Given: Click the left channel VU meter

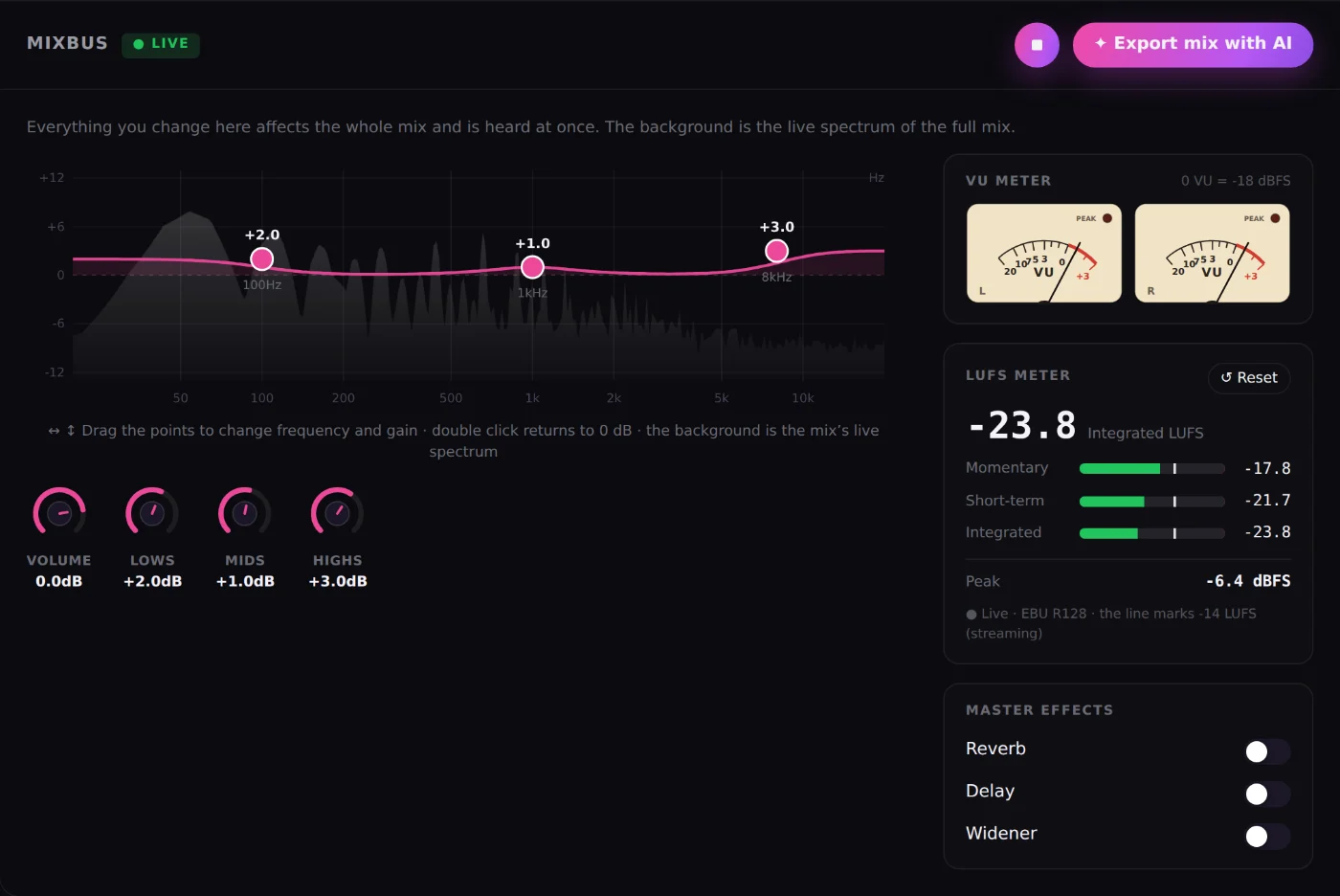Looking at the screenshot, I should point(1044,253).
